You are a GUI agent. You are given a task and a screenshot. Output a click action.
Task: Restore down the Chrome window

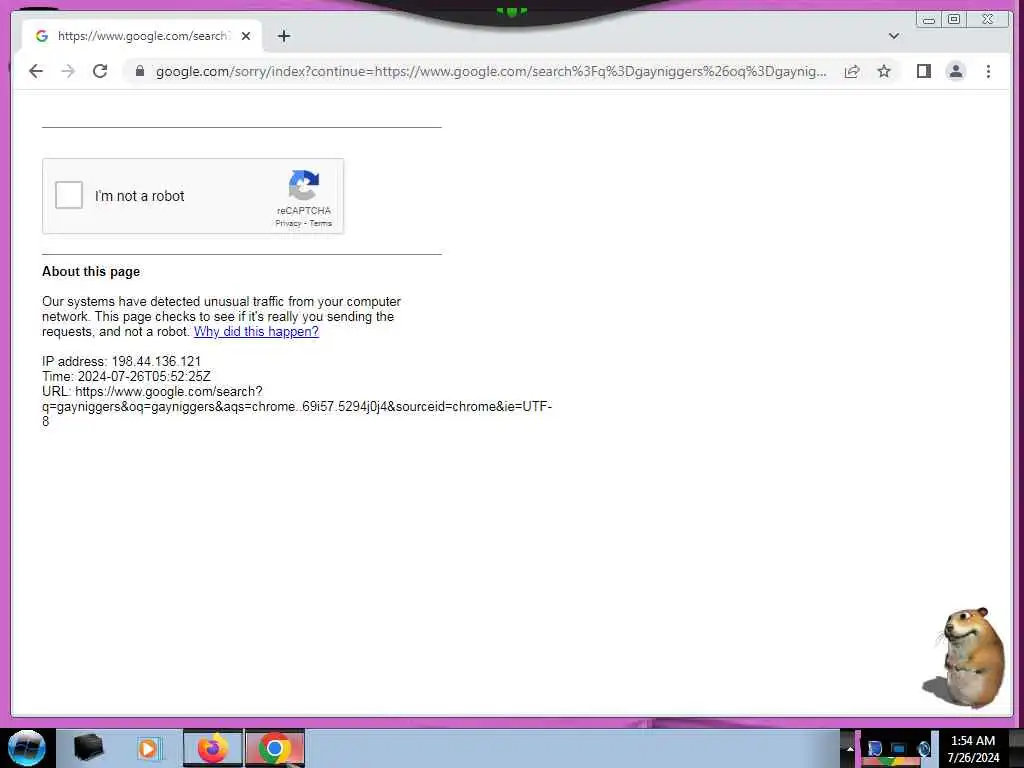click(954, 20)
